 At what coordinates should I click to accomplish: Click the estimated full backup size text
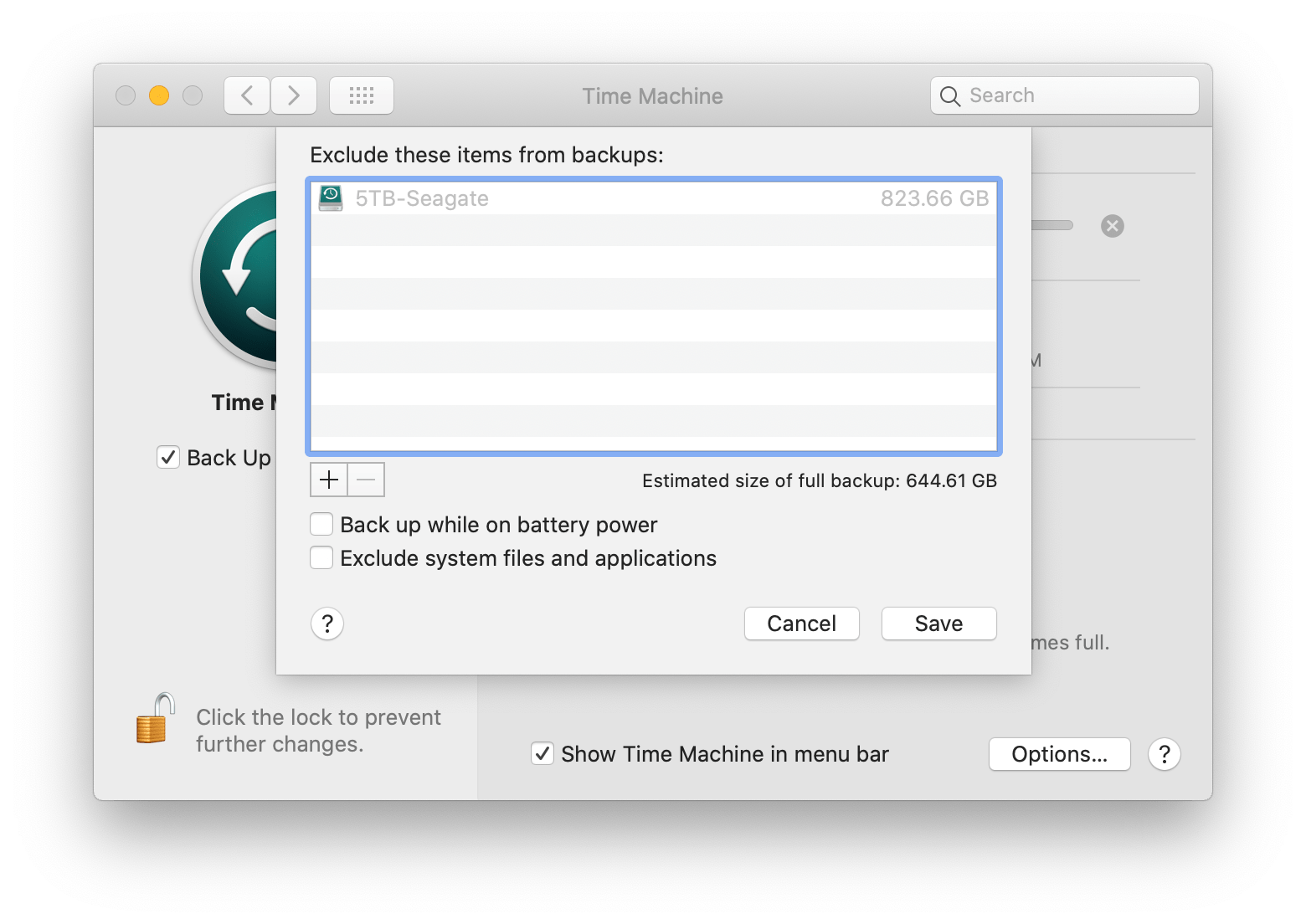(x=820, y=480)
